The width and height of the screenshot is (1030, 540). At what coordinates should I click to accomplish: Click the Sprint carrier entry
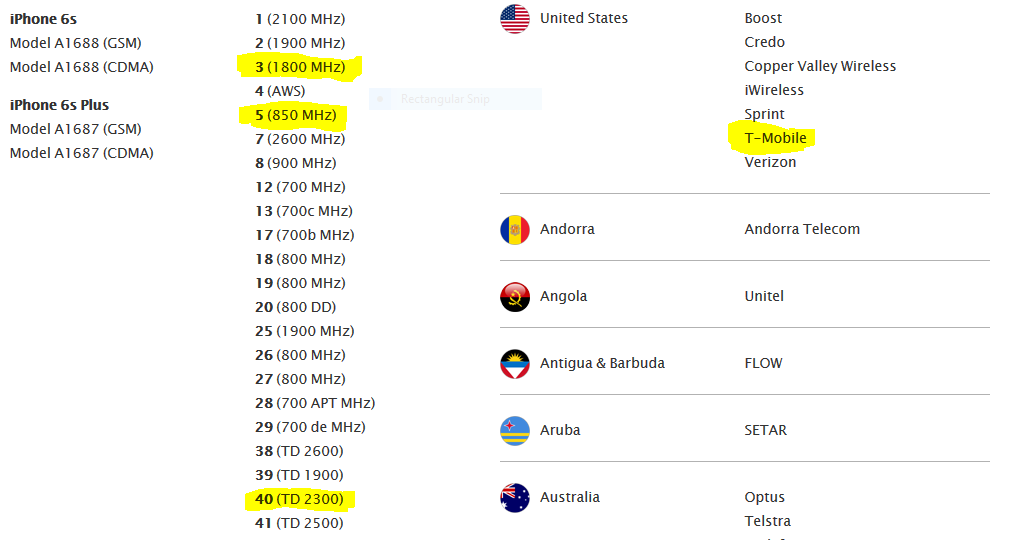(x=764, y=114)
